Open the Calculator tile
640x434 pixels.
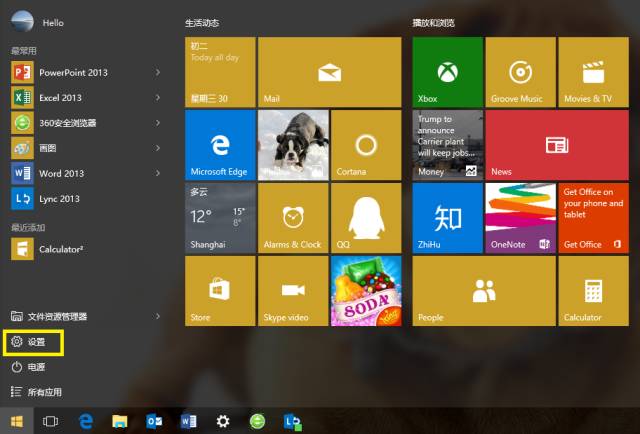point(593,291)
